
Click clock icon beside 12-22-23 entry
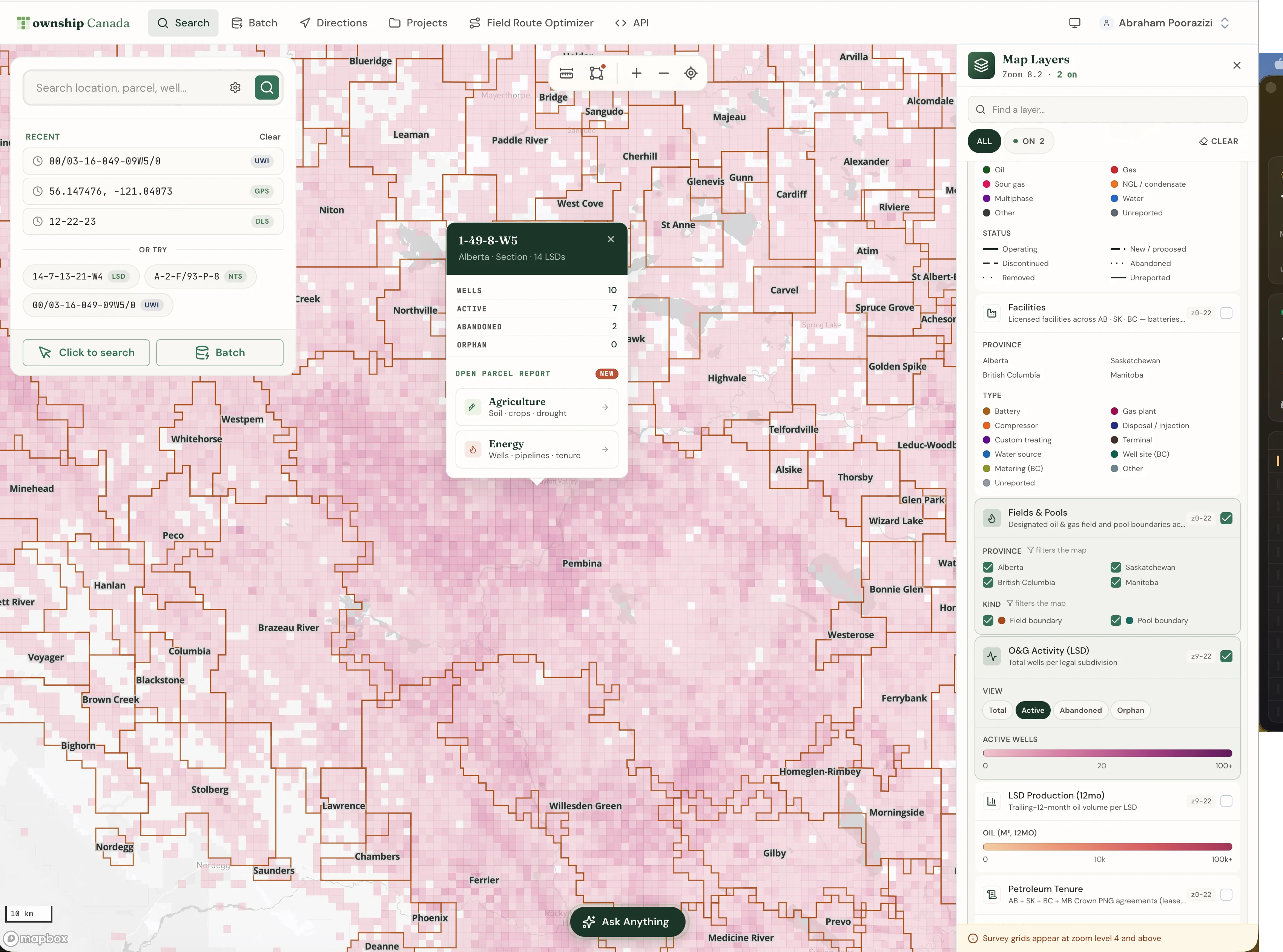37,221
